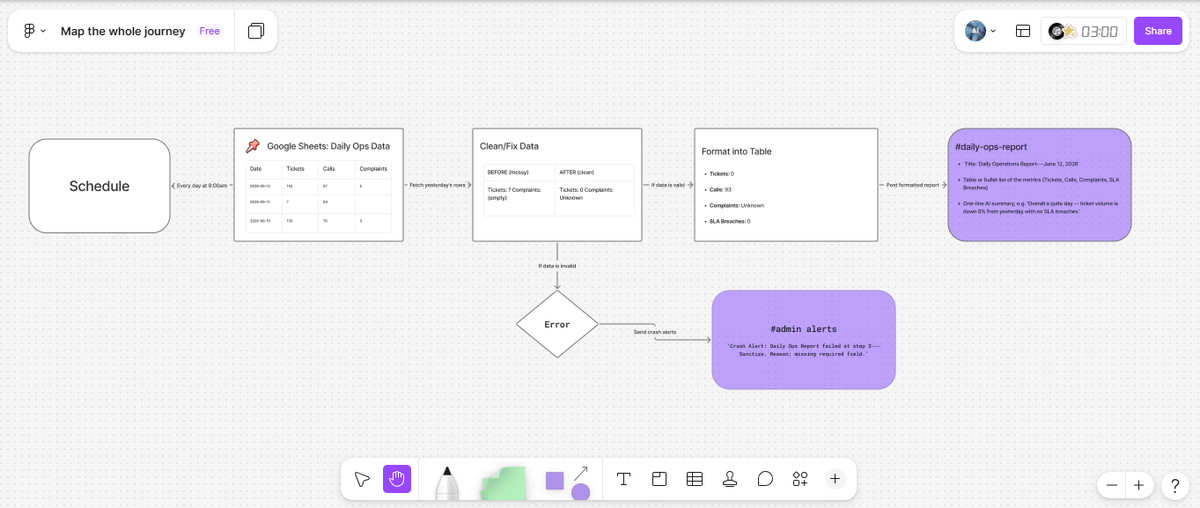Select the Section tool

coord(659,480)
